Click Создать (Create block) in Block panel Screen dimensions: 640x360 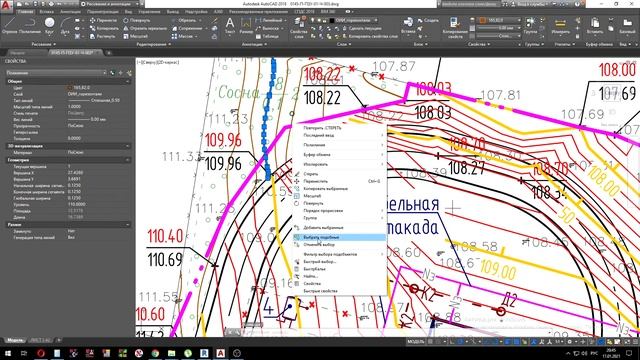pyautogui.click(x=427, y=20)
